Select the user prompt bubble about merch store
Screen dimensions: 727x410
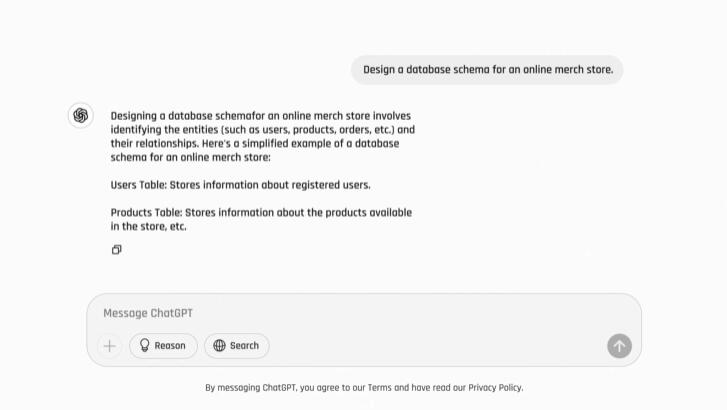pyautogui.click(x=487, y=70)
